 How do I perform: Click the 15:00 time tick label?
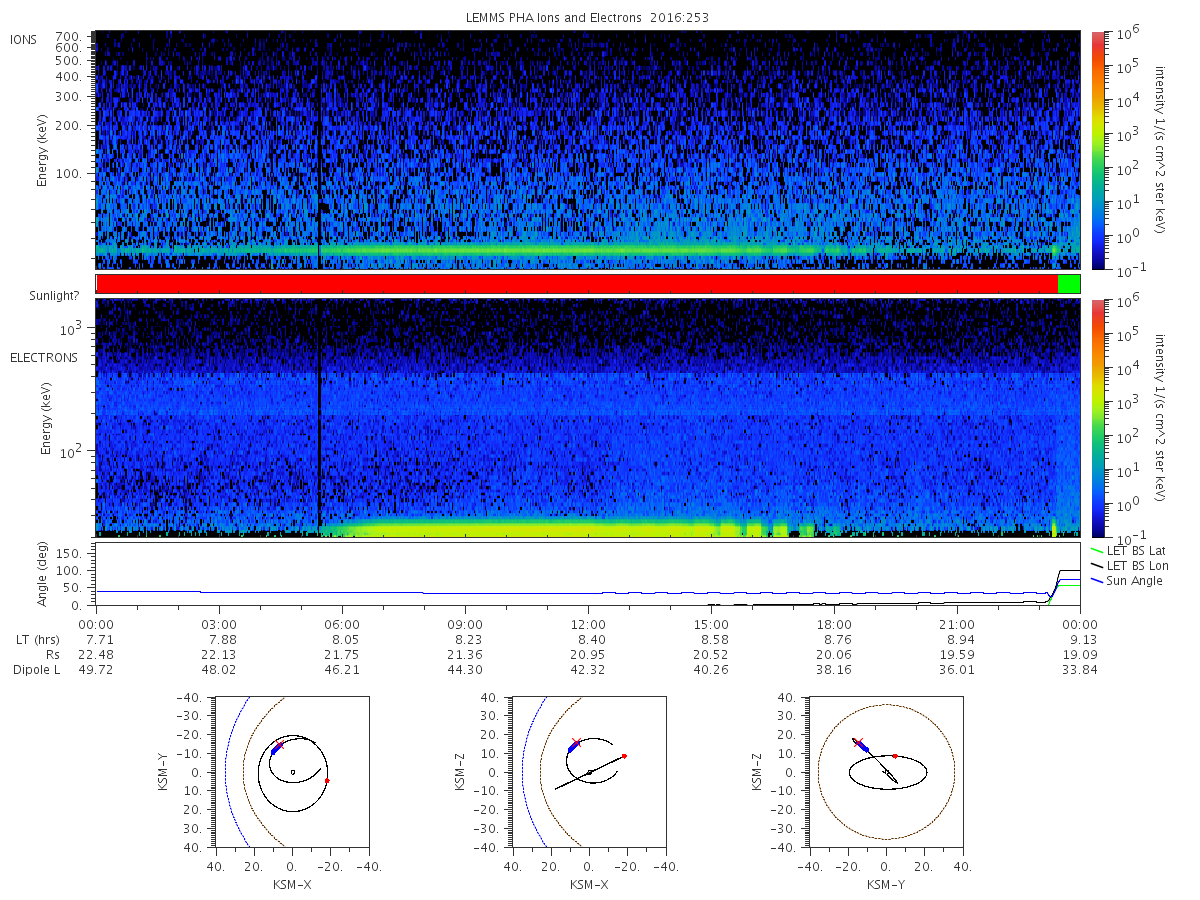tap(711, 624)
